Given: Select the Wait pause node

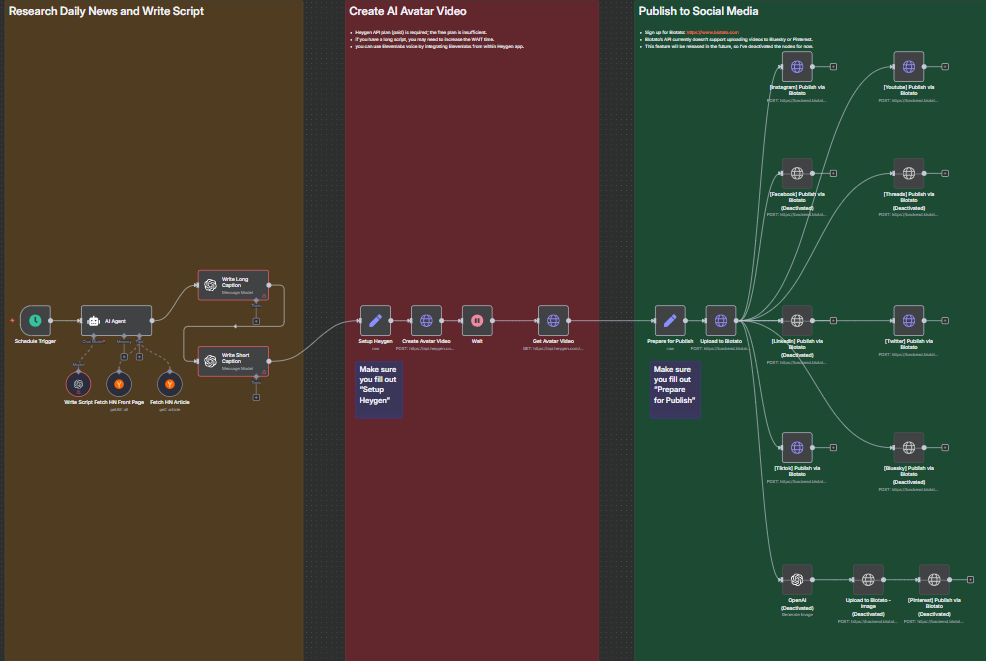Looking at the screenshot, I should click(x=477, y=321).
